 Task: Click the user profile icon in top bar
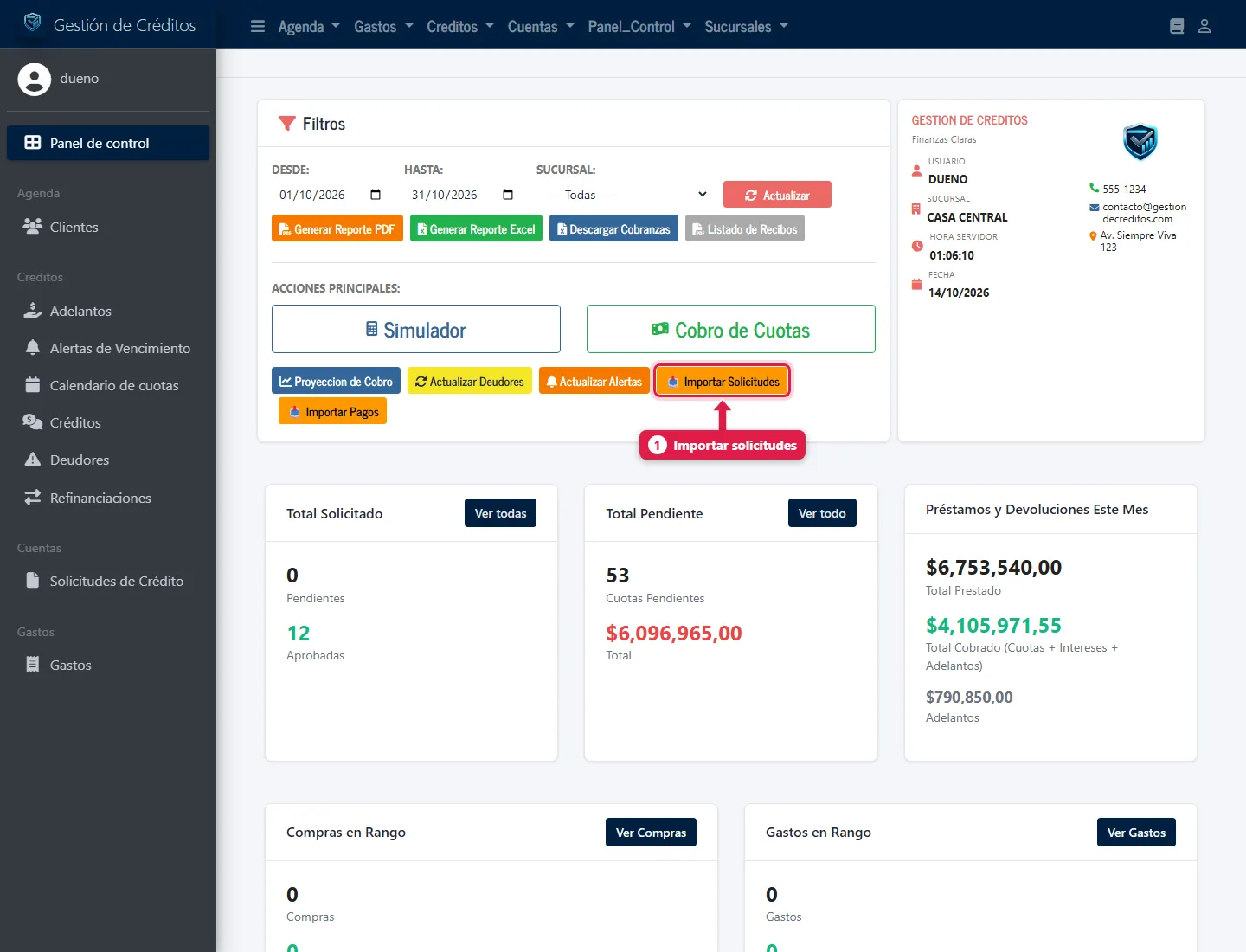click(1204, 26)
